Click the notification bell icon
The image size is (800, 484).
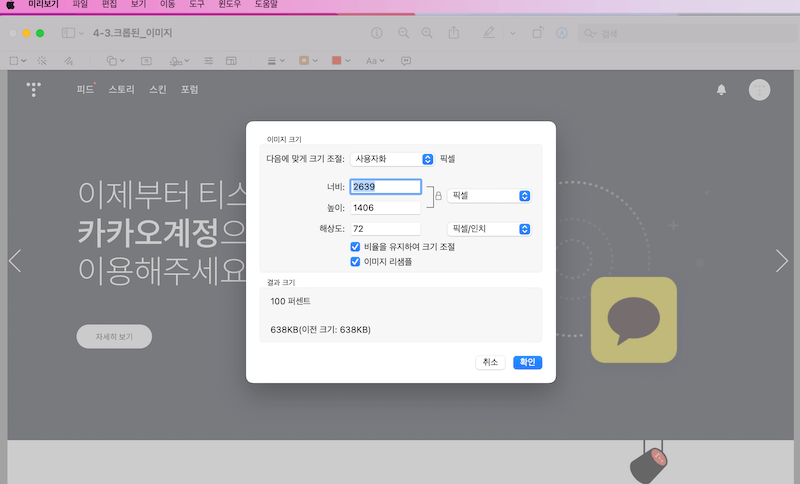pyautogui.click(x=721, y=90)
